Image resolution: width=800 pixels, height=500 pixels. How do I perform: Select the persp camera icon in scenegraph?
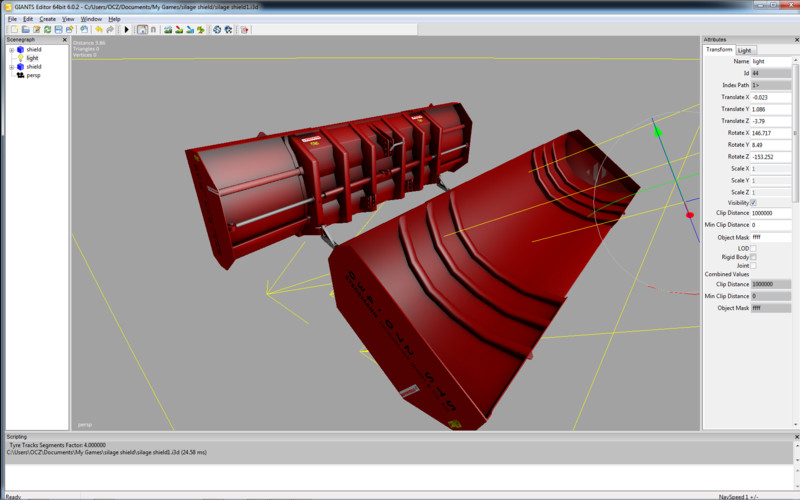point(20,75)
